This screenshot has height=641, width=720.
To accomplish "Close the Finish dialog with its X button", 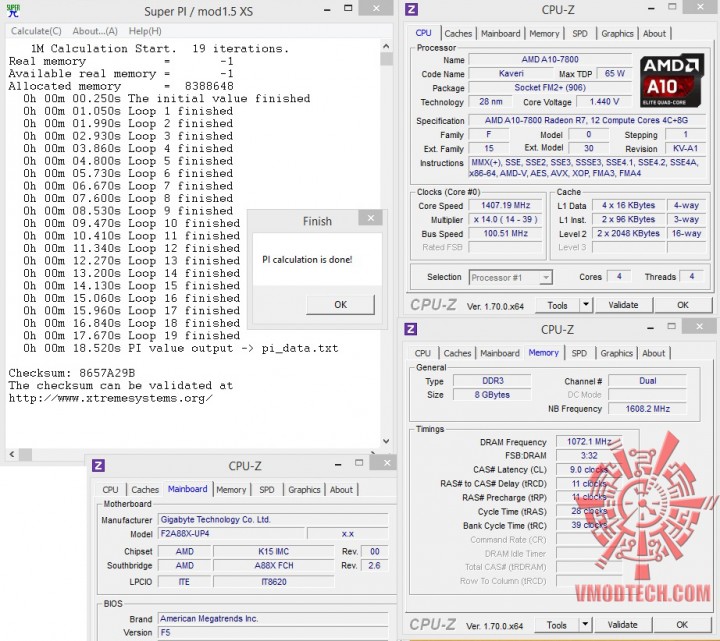I will [371, 218].
